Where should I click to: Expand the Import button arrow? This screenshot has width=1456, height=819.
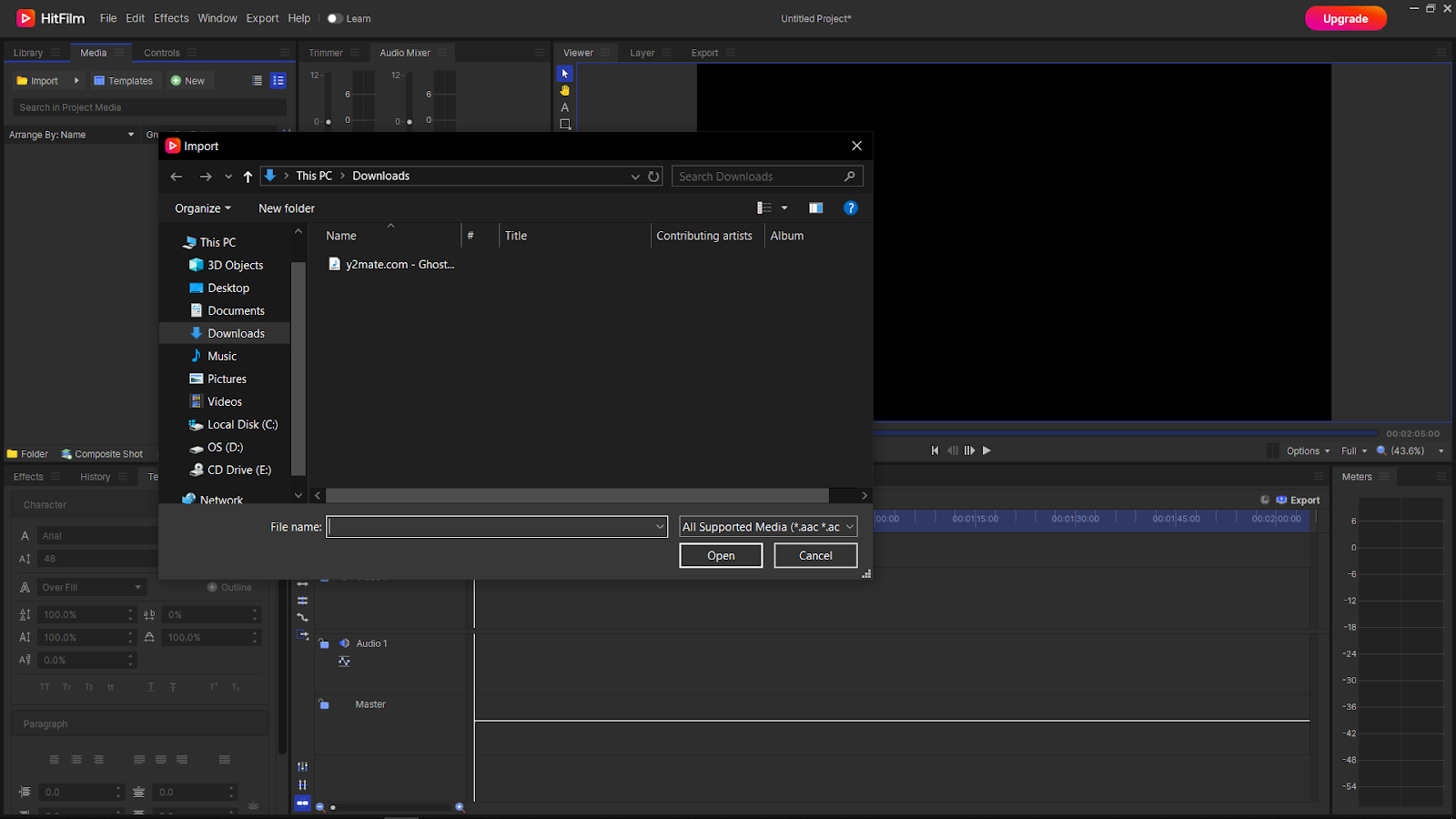(76, 80)
